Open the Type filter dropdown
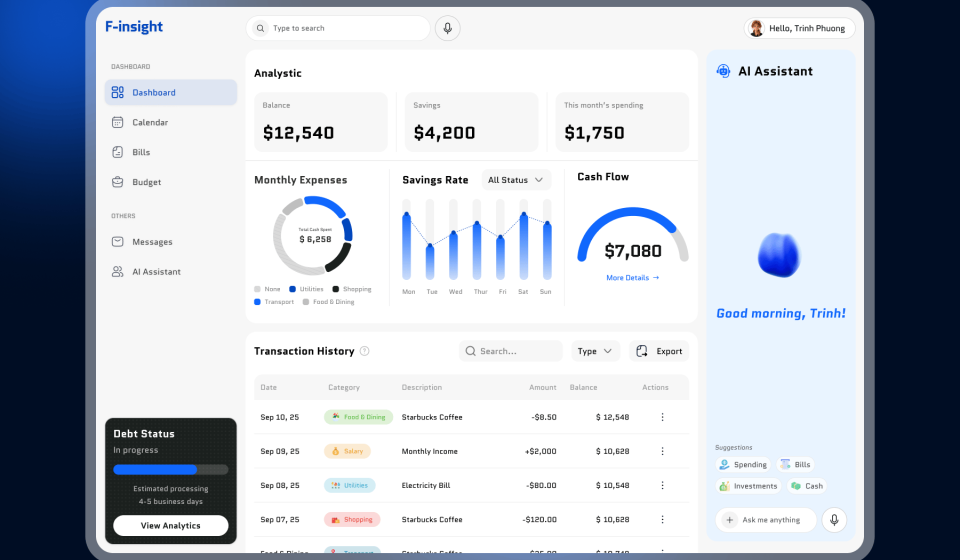The width and height of the screenshot is (960, 560). point(595,351)
